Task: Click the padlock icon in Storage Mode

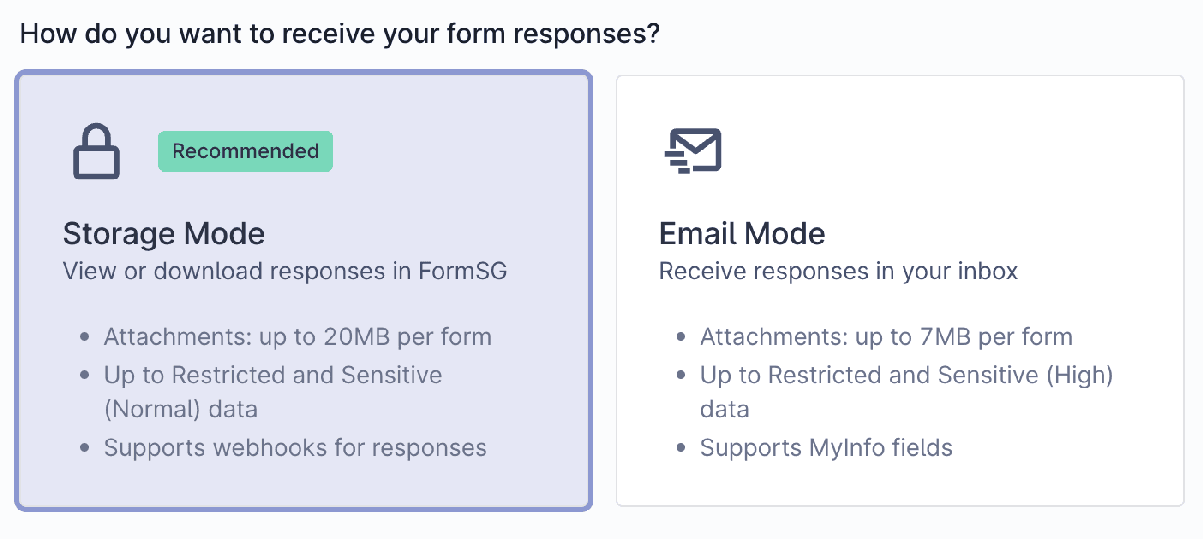Action: (96, 151)
